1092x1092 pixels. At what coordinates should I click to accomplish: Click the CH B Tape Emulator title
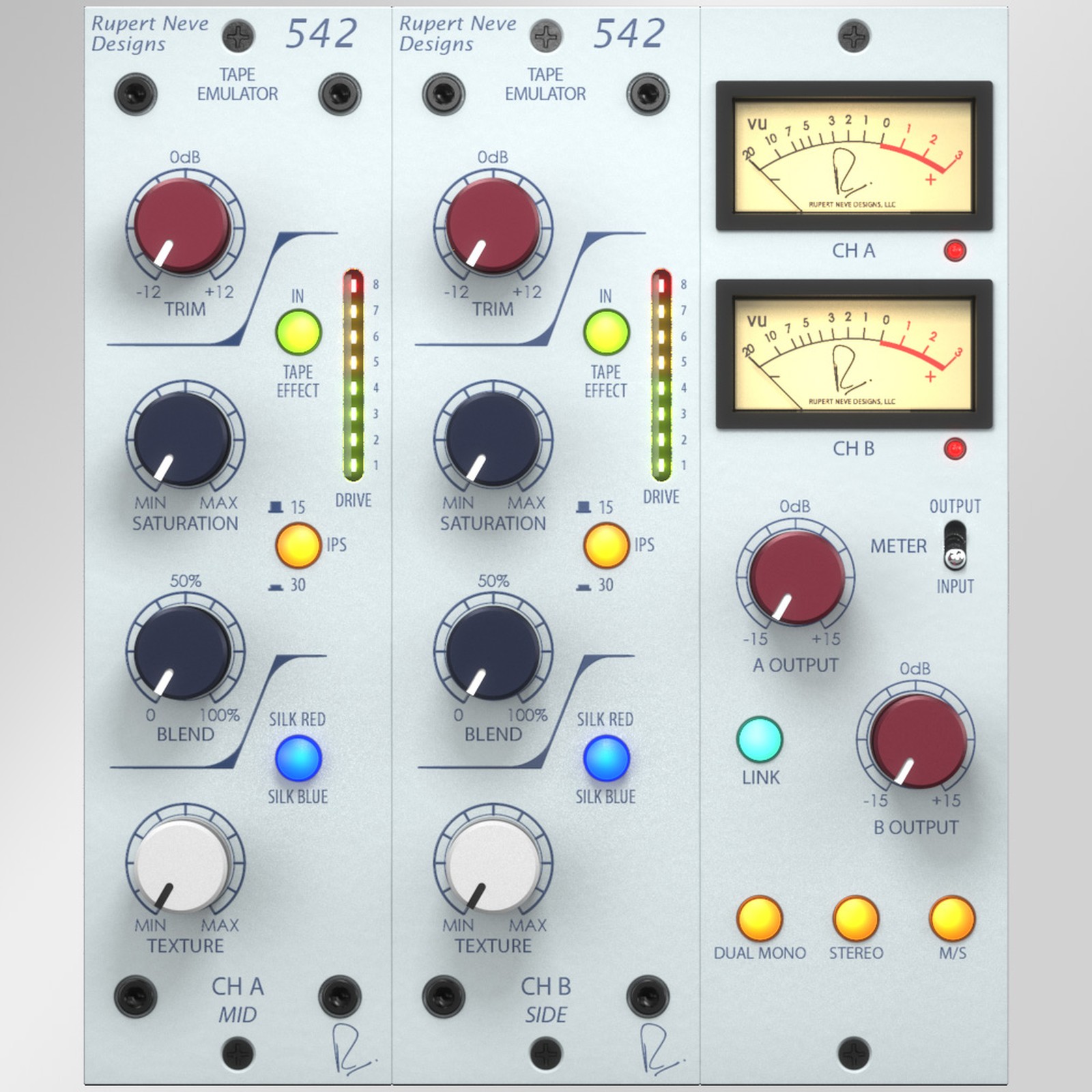[x=545, y=84]
